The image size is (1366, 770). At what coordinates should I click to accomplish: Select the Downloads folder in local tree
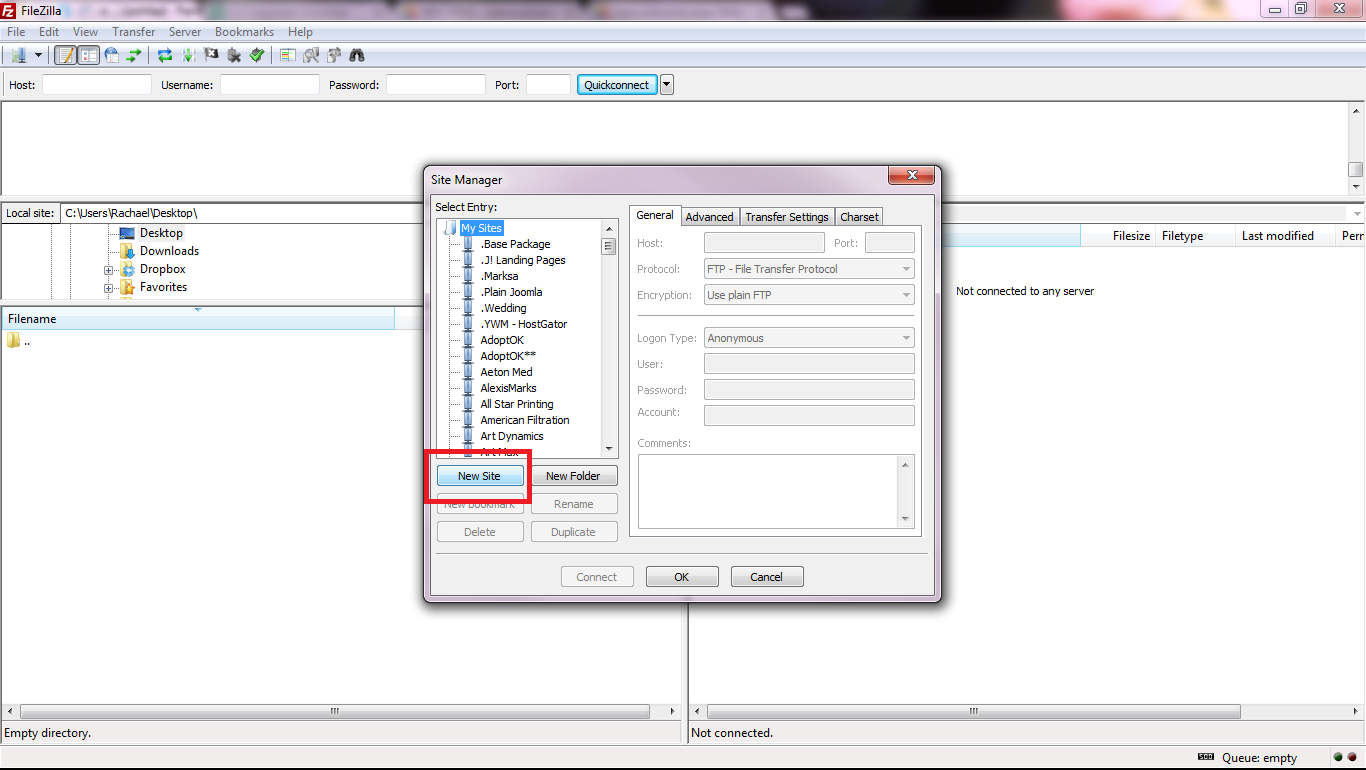tap(169, 251)
